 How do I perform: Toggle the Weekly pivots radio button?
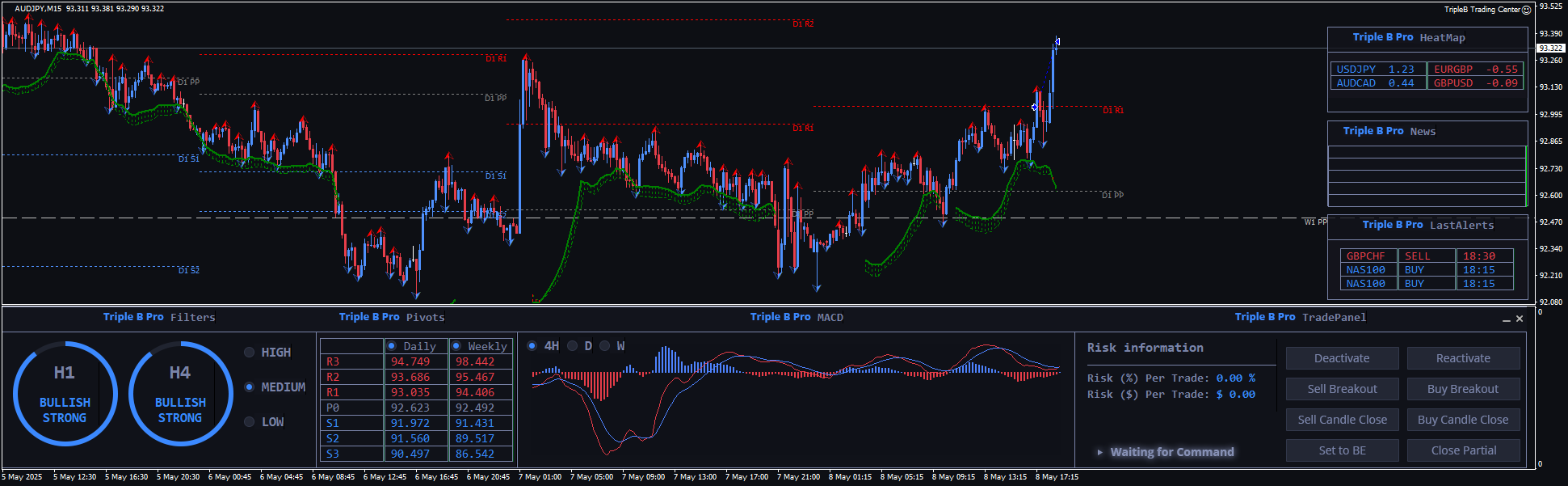pyautogui.click(x=456, y=346)
